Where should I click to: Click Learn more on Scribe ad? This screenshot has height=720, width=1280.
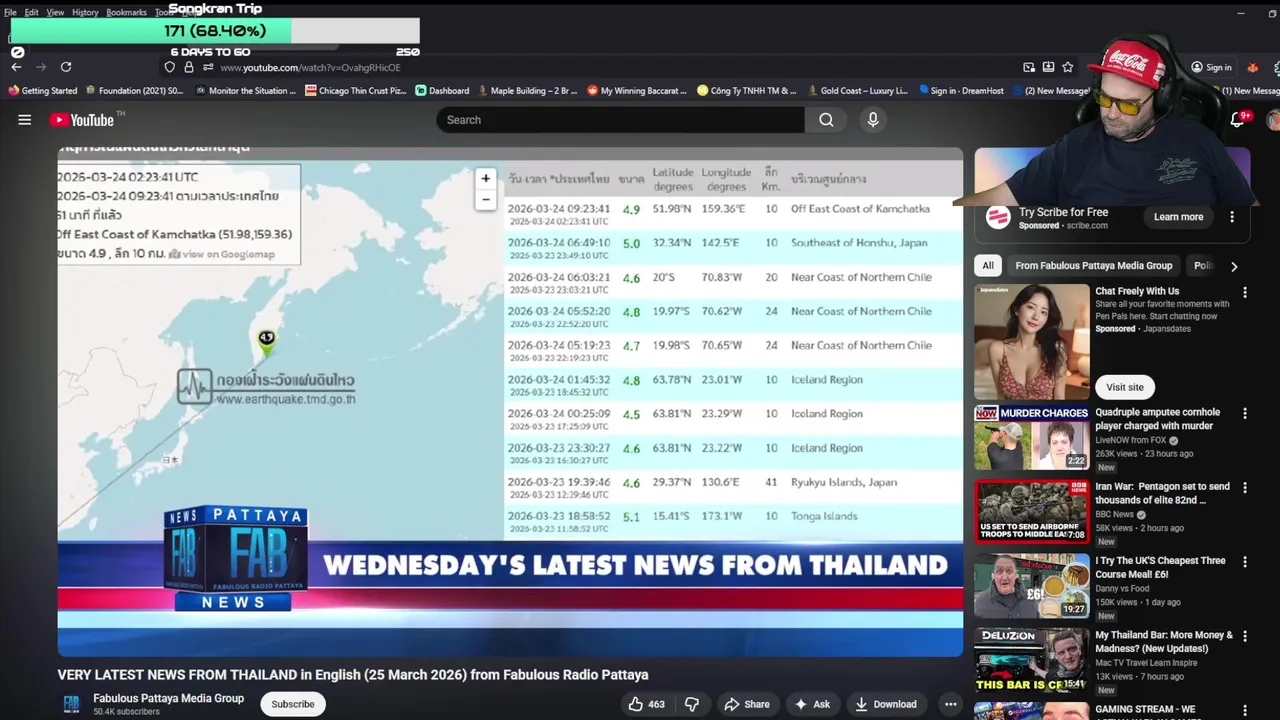coord(1179,217)
